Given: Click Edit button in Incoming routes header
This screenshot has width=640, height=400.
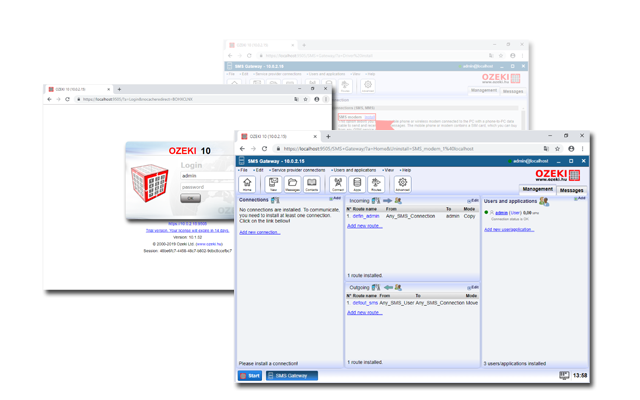Looking at the screenshot, I should pos(473,200).
